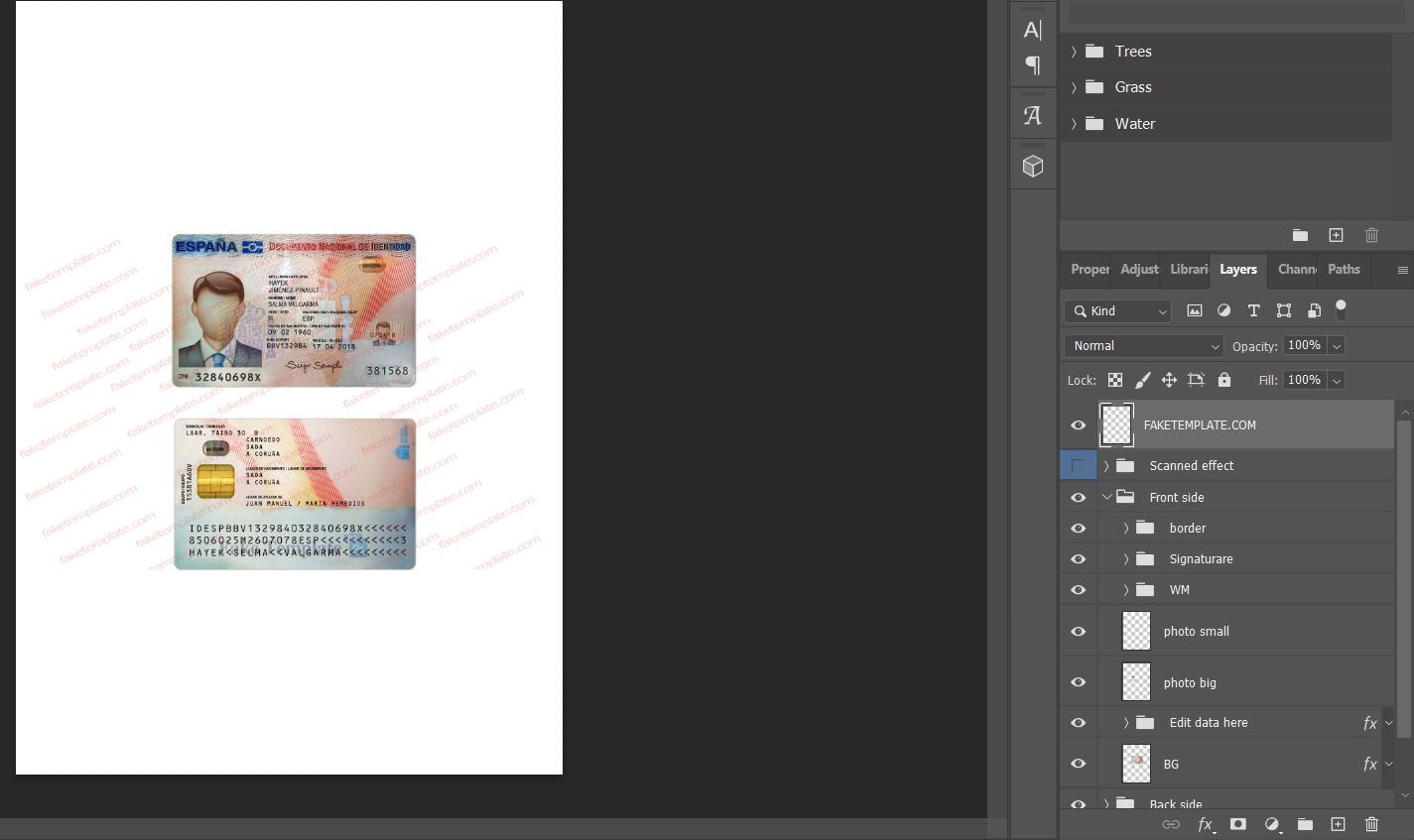The image size is (1414, 840).
Task: Open the Create new fill or adjustment layer icon
Action: (1272, 824)
